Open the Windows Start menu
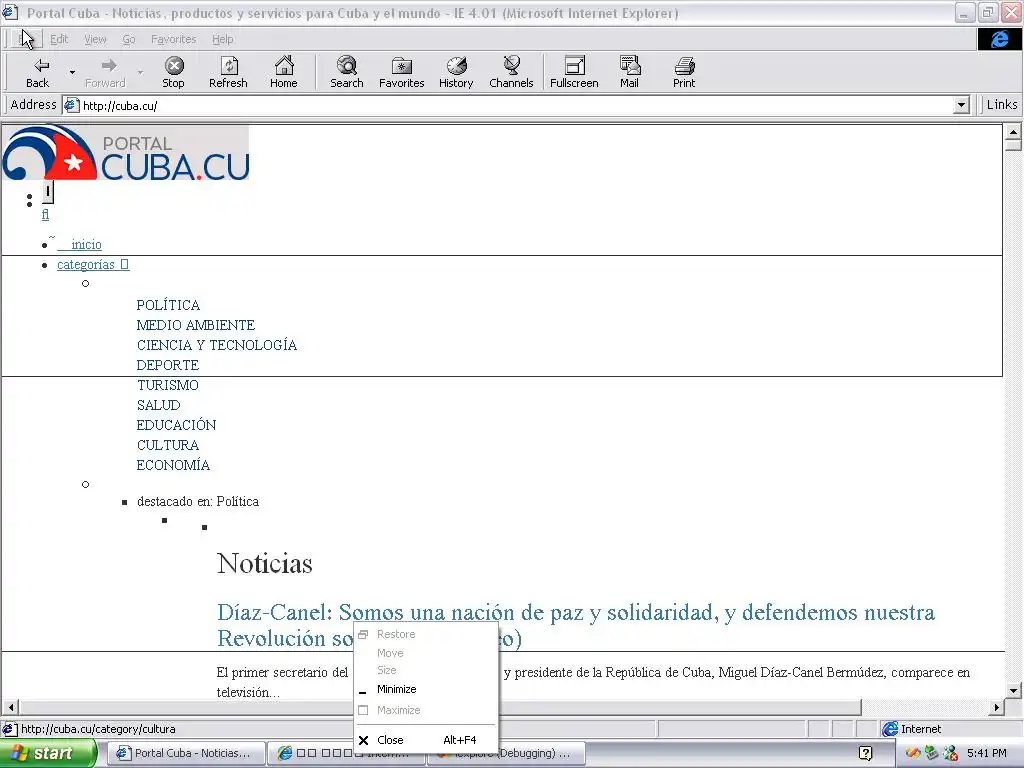 47,754
